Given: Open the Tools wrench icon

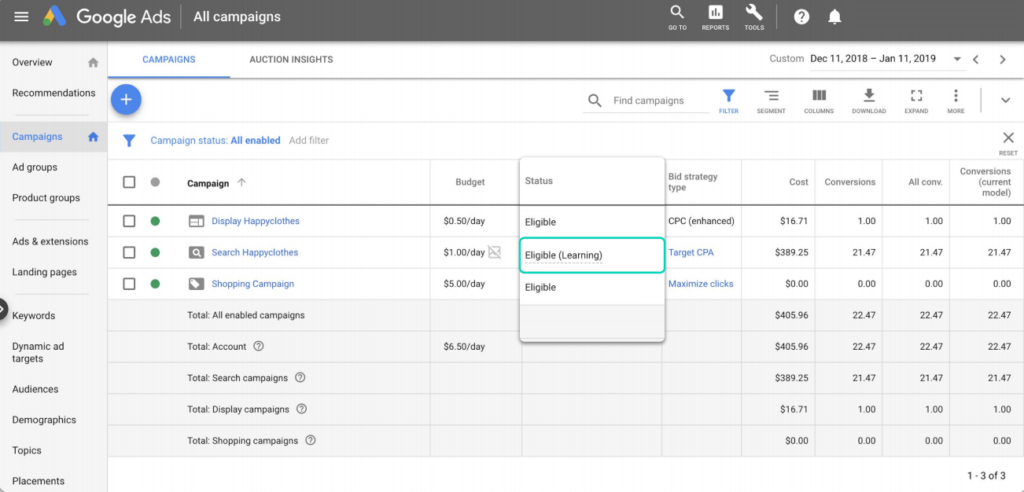Looking at the screenshot, I should point(754,18).
